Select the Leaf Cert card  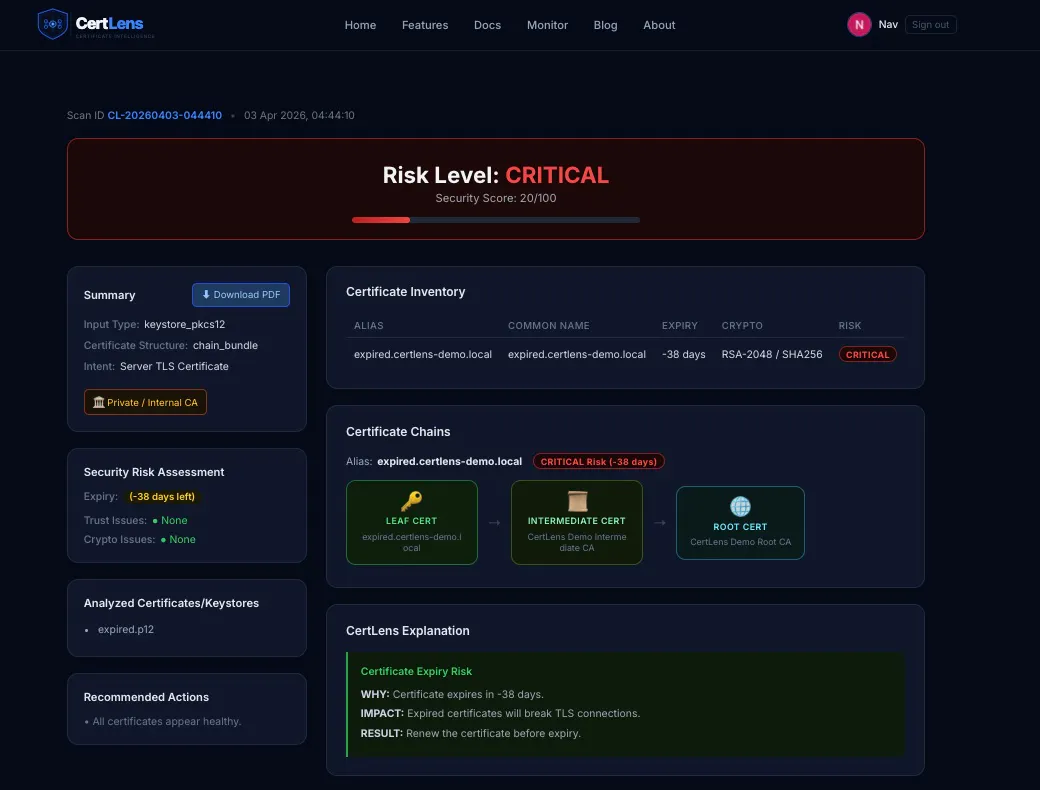412,523
